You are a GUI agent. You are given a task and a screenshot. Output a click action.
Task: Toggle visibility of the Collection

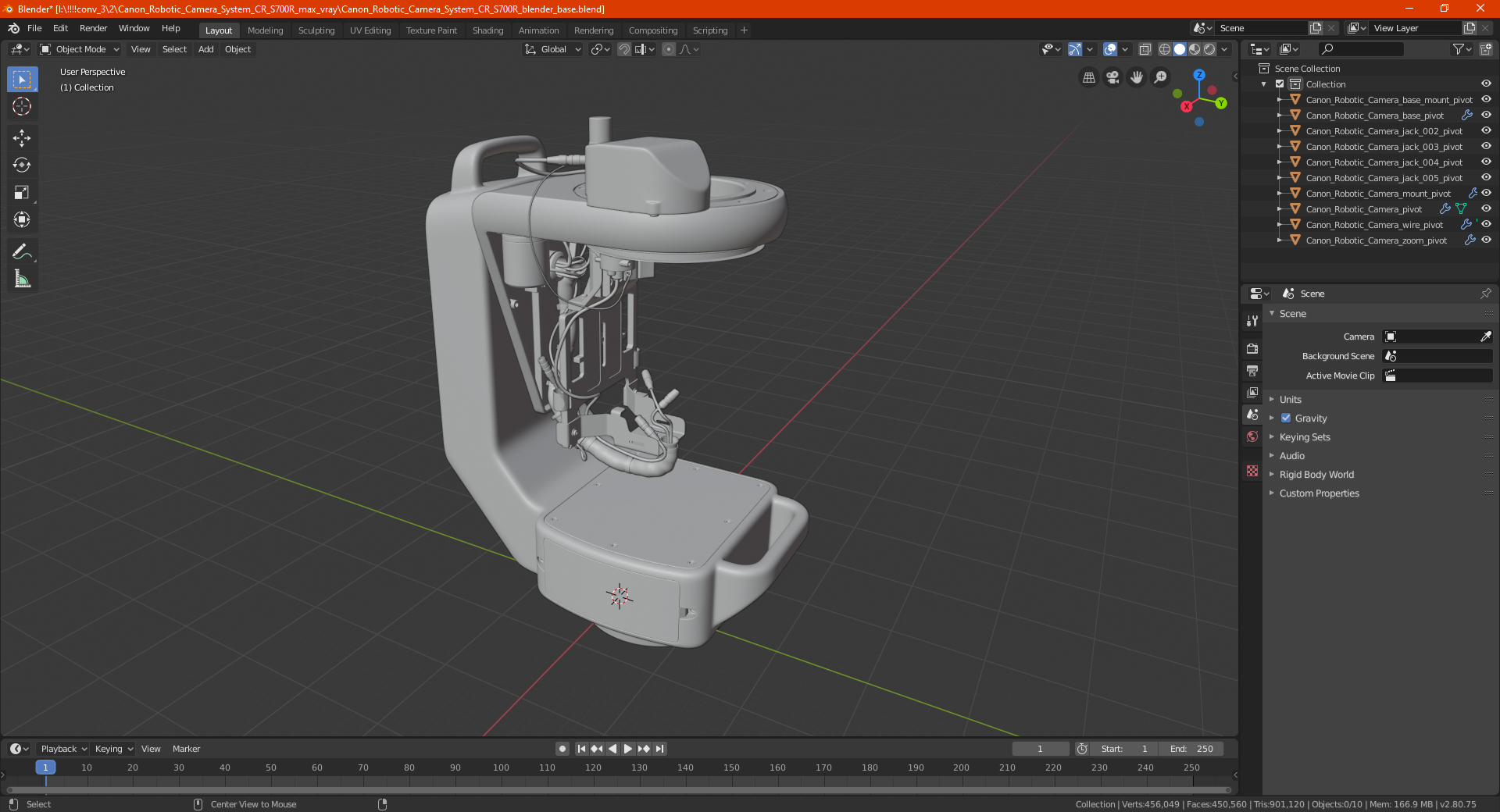(x=1486, y=84)
